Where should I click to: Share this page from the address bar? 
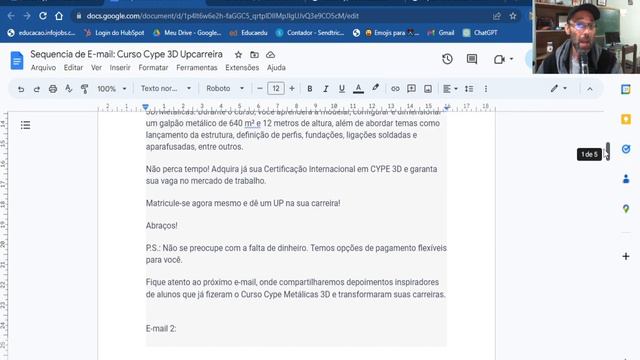point(497,16)
